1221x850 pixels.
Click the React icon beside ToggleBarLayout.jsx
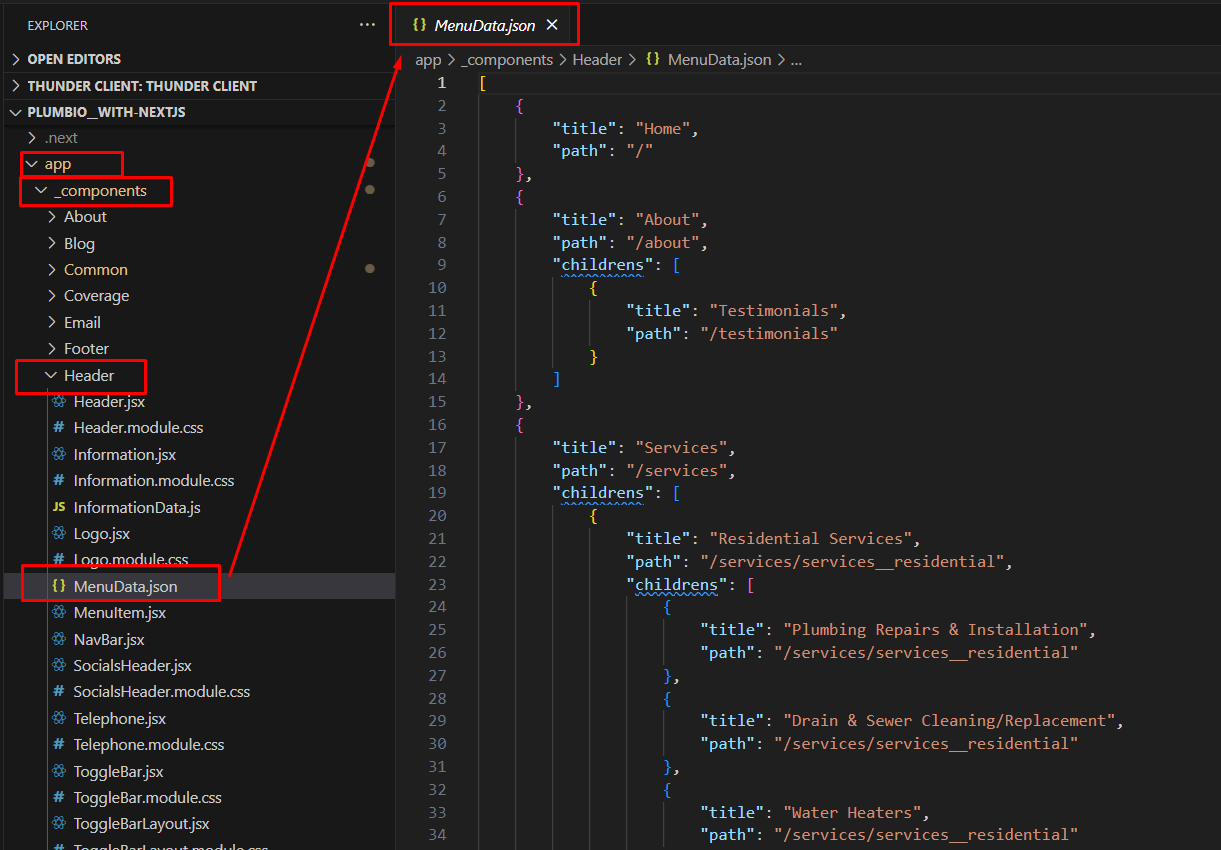click(59, 824)
